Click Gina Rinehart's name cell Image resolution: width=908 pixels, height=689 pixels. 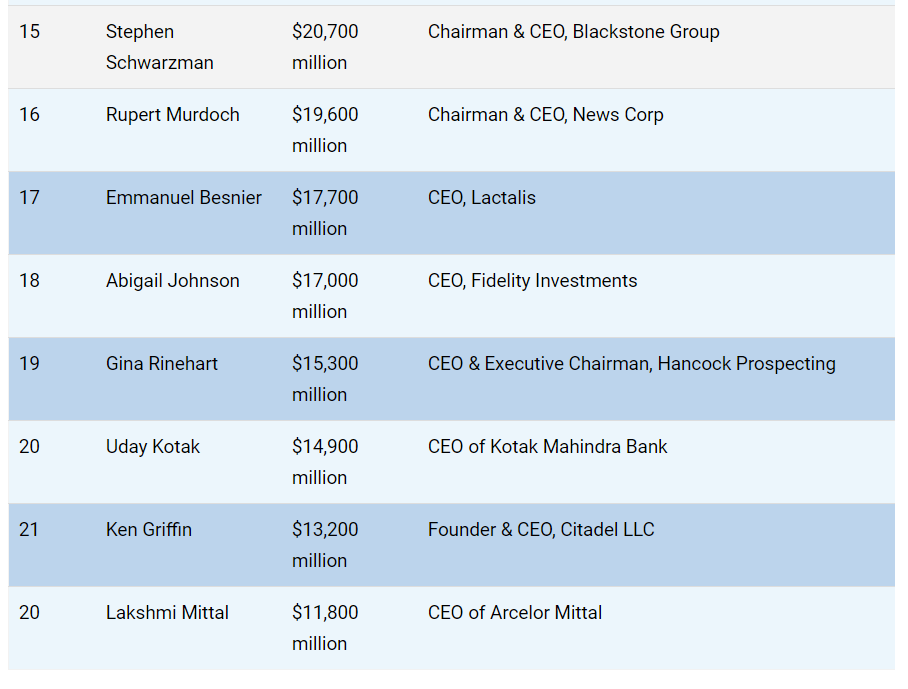pos(163,364)
